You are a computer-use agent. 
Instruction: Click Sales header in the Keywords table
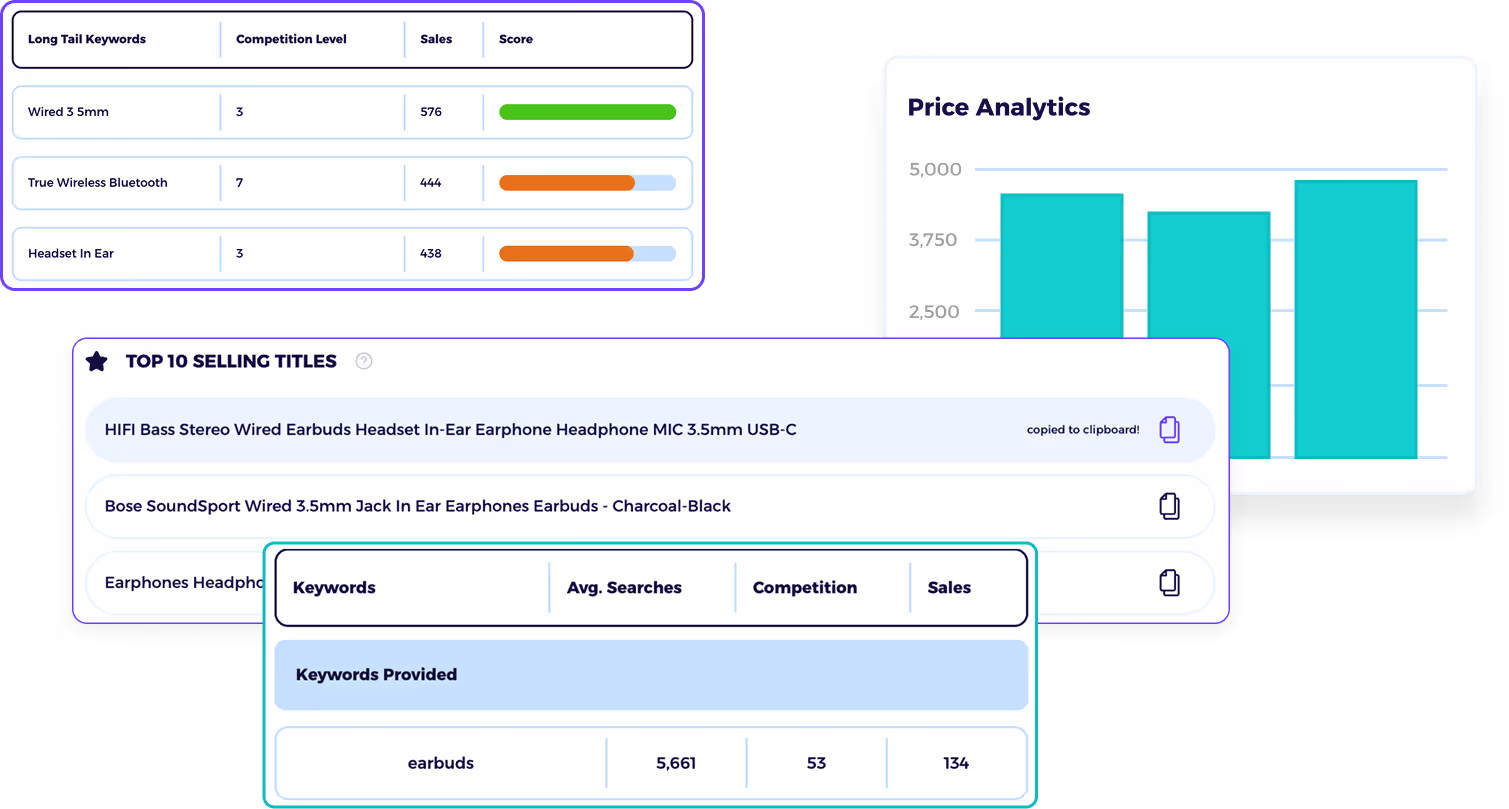click(x=949, y=588)
